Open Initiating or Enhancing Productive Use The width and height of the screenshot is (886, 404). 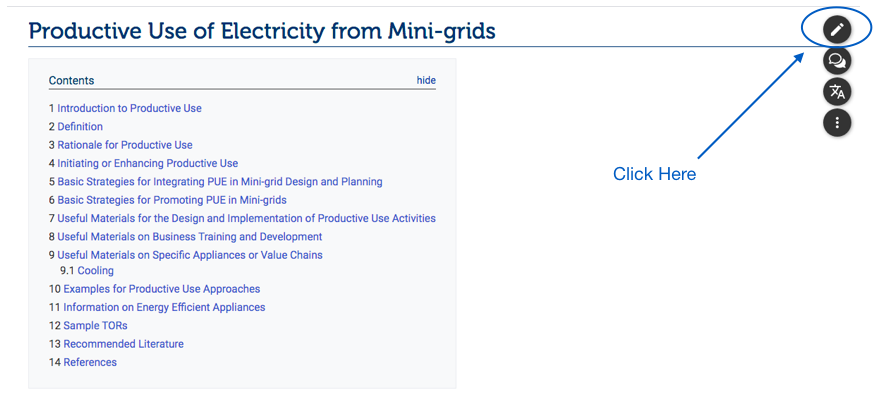click(x=147, y=163)
